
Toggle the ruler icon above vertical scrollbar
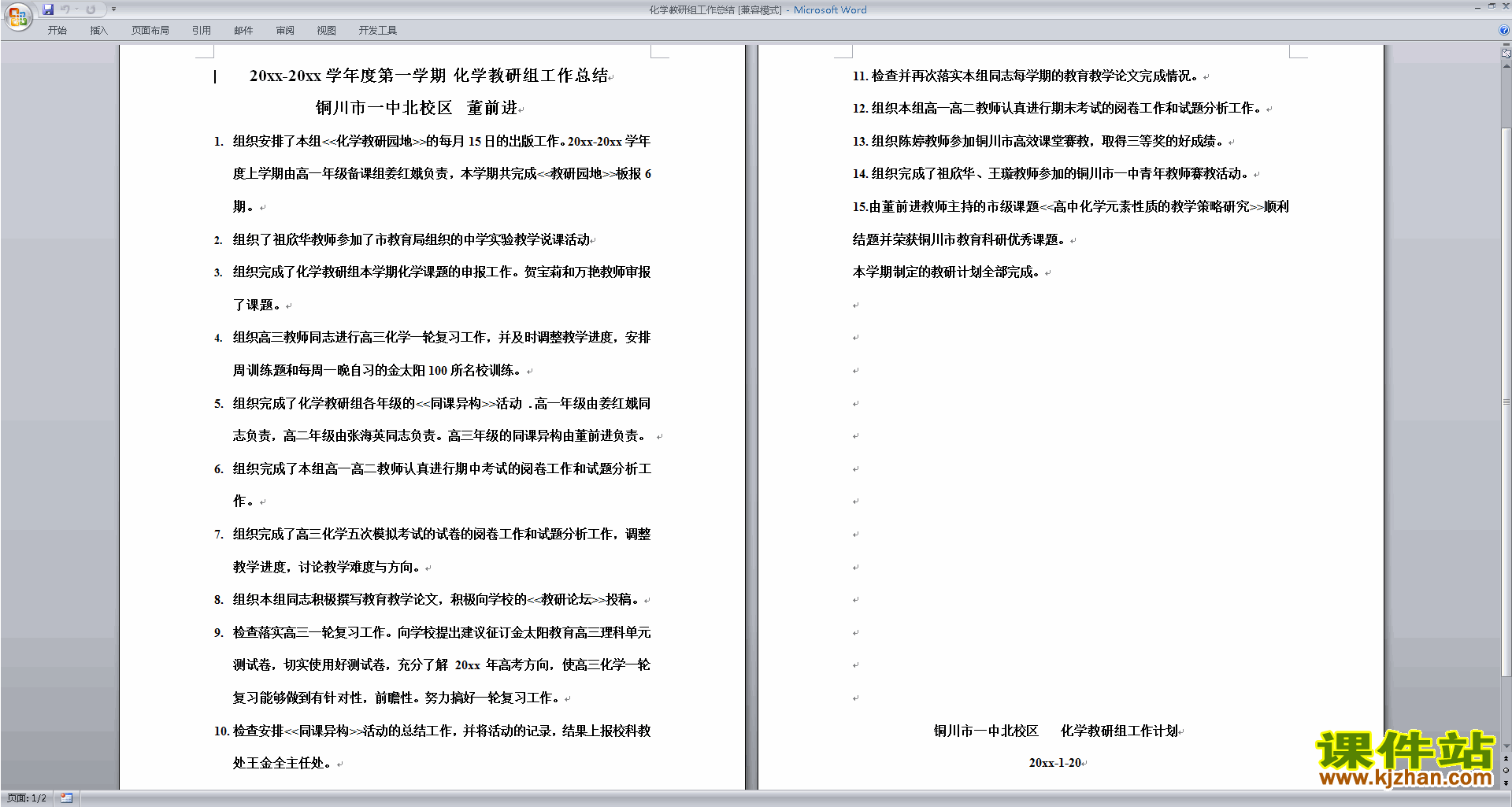click(1506, 54)
